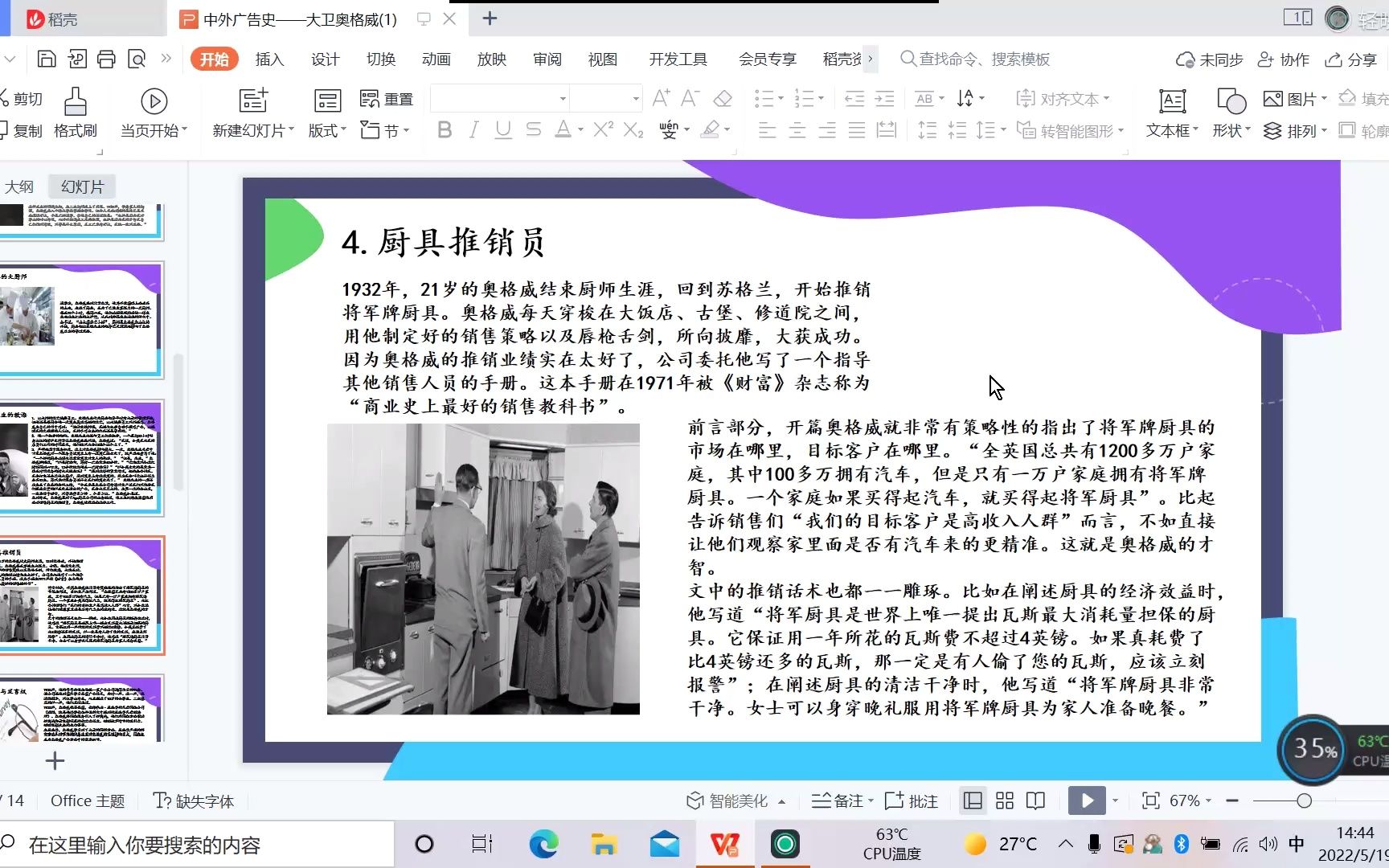
Task: Switch to Reading view icon
Action: pos(1036,800)
